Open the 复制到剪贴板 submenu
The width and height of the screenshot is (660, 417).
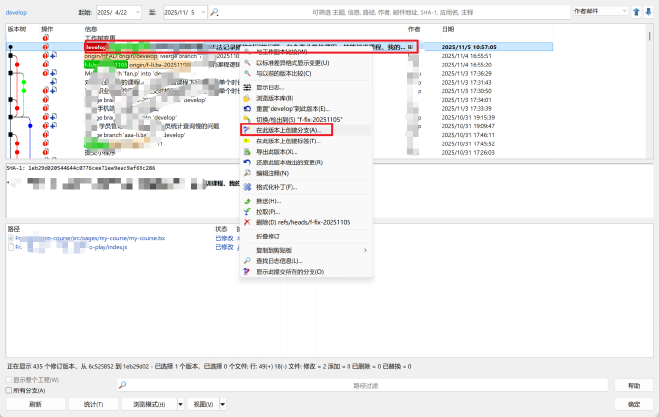click(x=290, y=250)
